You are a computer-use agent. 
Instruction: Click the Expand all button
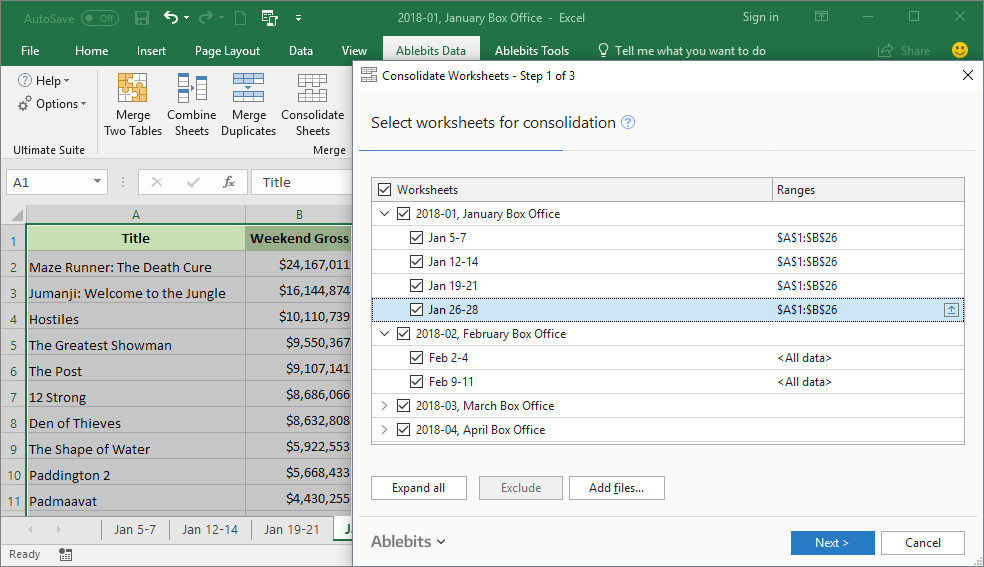pyautogui.click(x=419, y=488)
